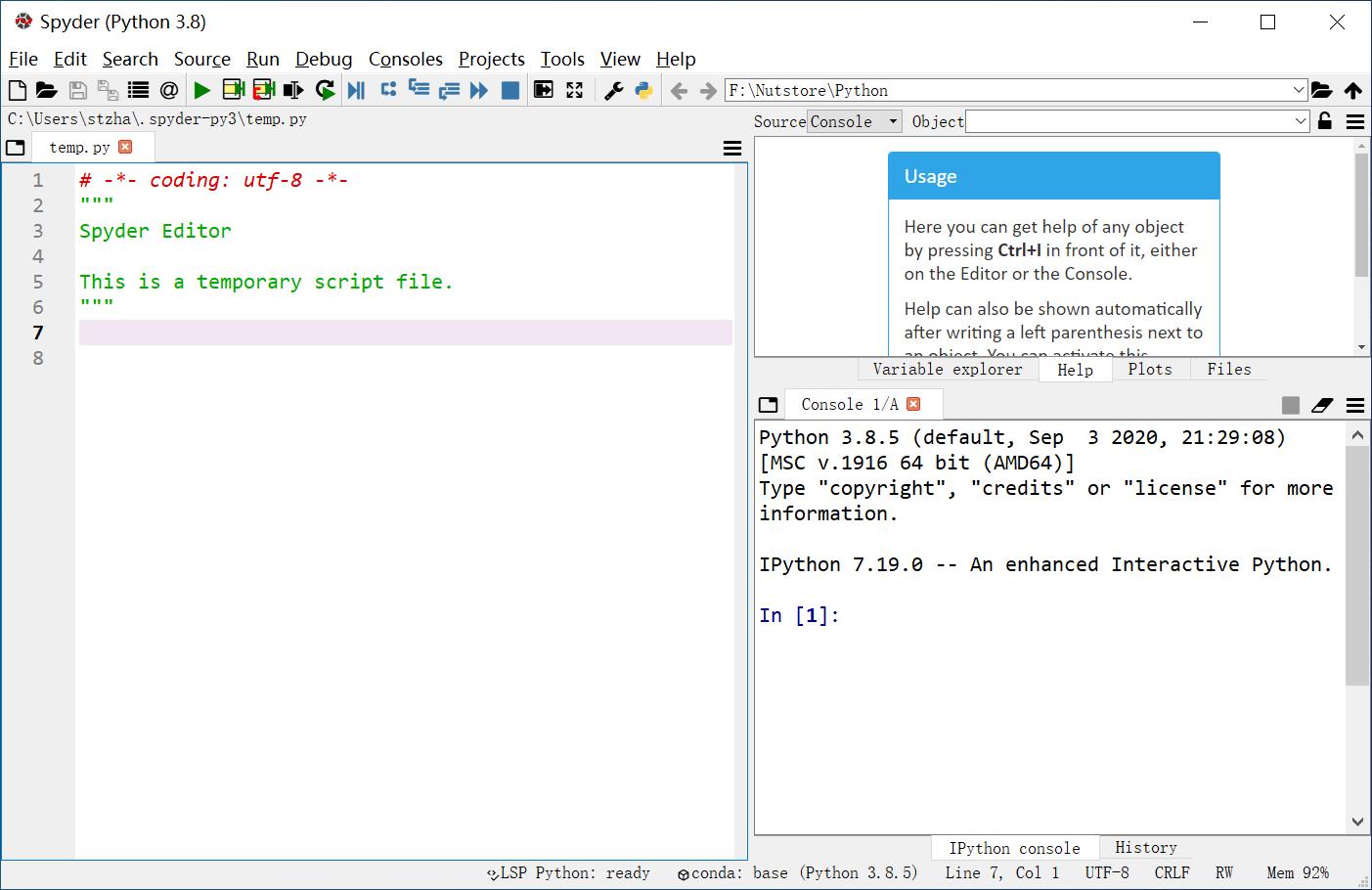Click the Help pane vertical scrollbar
Image resolution: width=1372 pixels, height=890 pixels.
[x=1361, y=216]
